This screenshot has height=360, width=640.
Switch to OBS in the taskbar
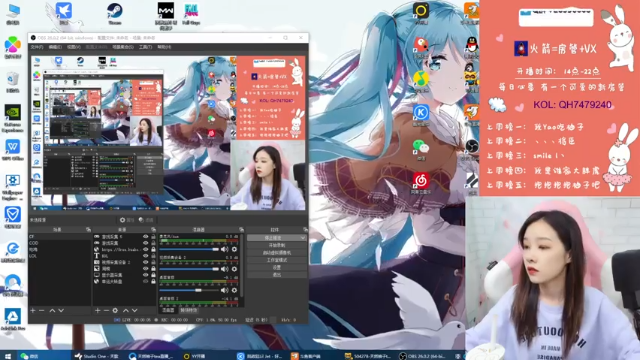click(422, 356)
